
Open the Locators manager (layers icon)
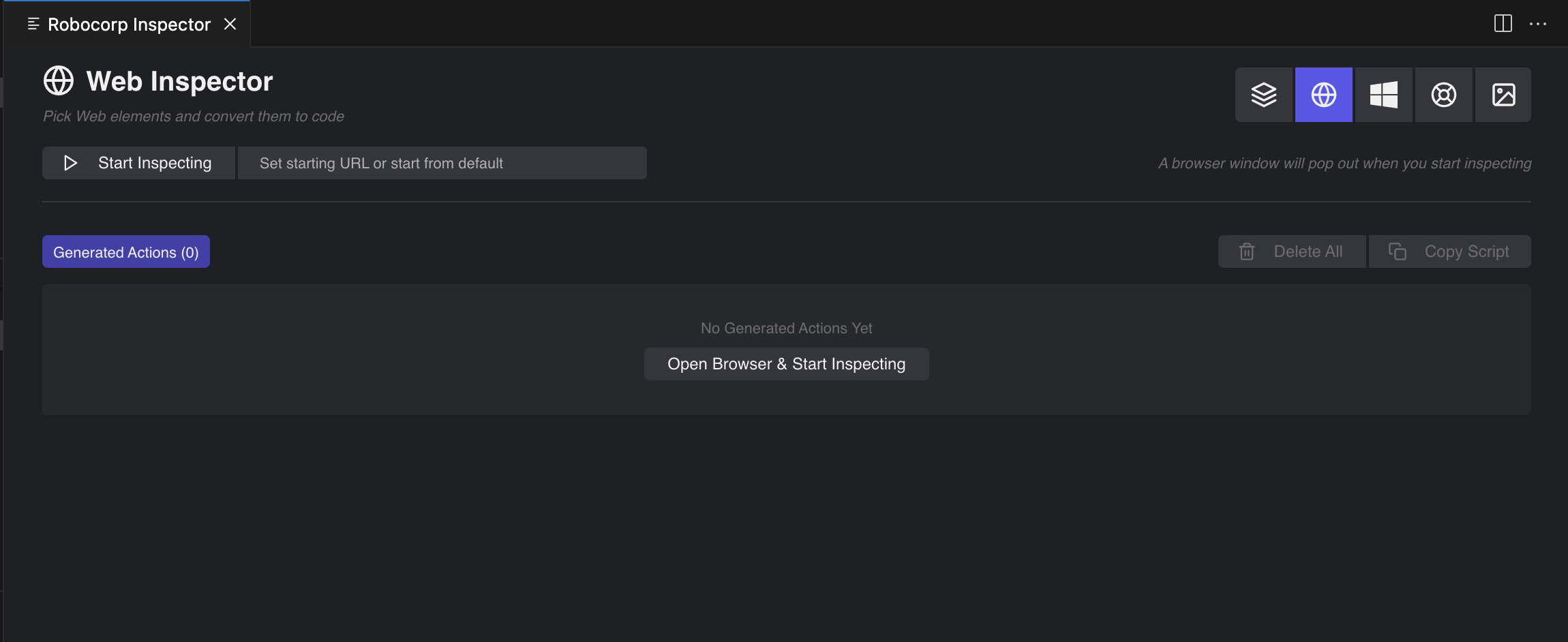(1264, 95)
